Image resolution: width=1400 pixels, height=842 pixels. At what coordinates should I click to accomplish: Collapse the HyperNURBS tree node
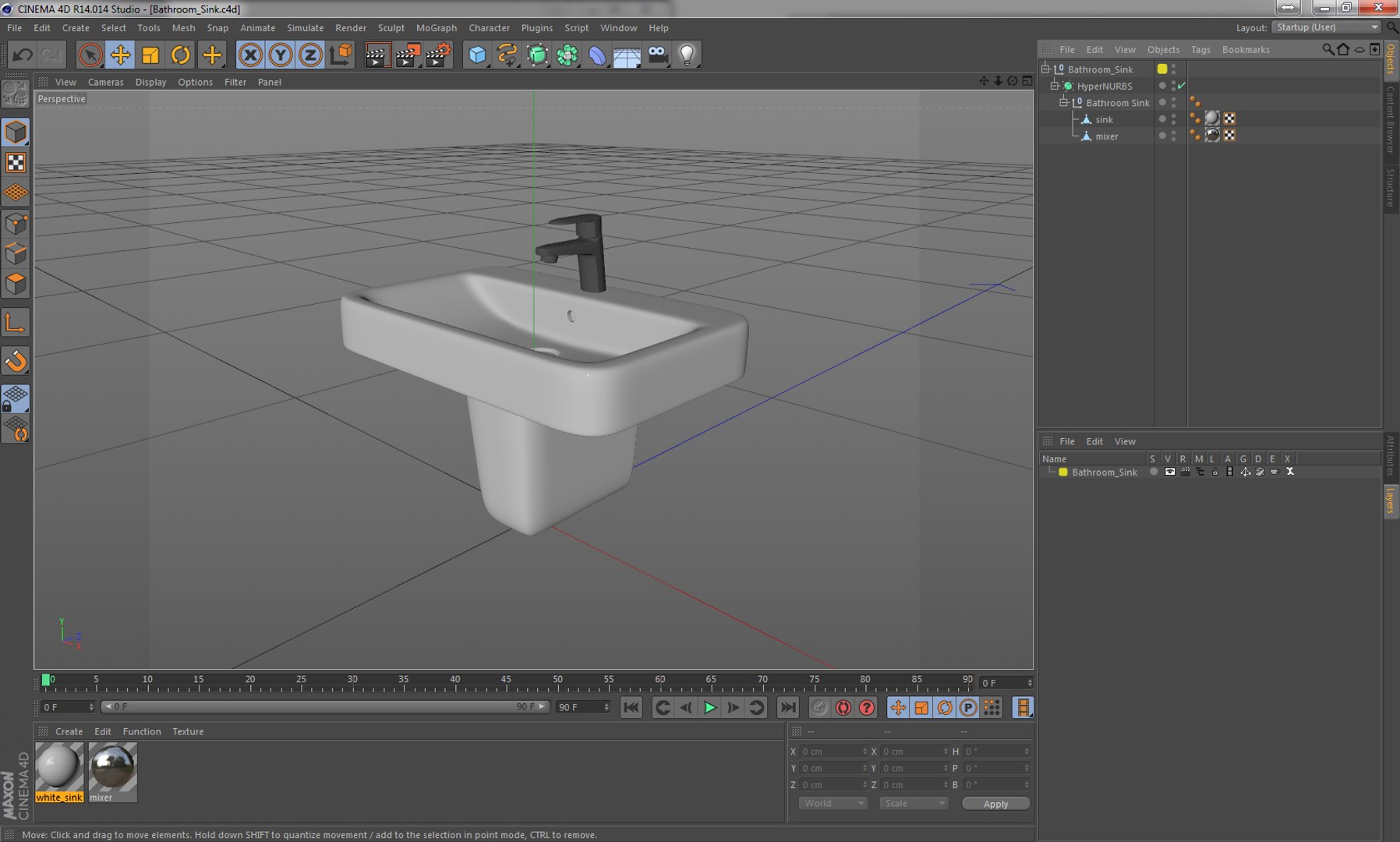(x=1054, y=86)
